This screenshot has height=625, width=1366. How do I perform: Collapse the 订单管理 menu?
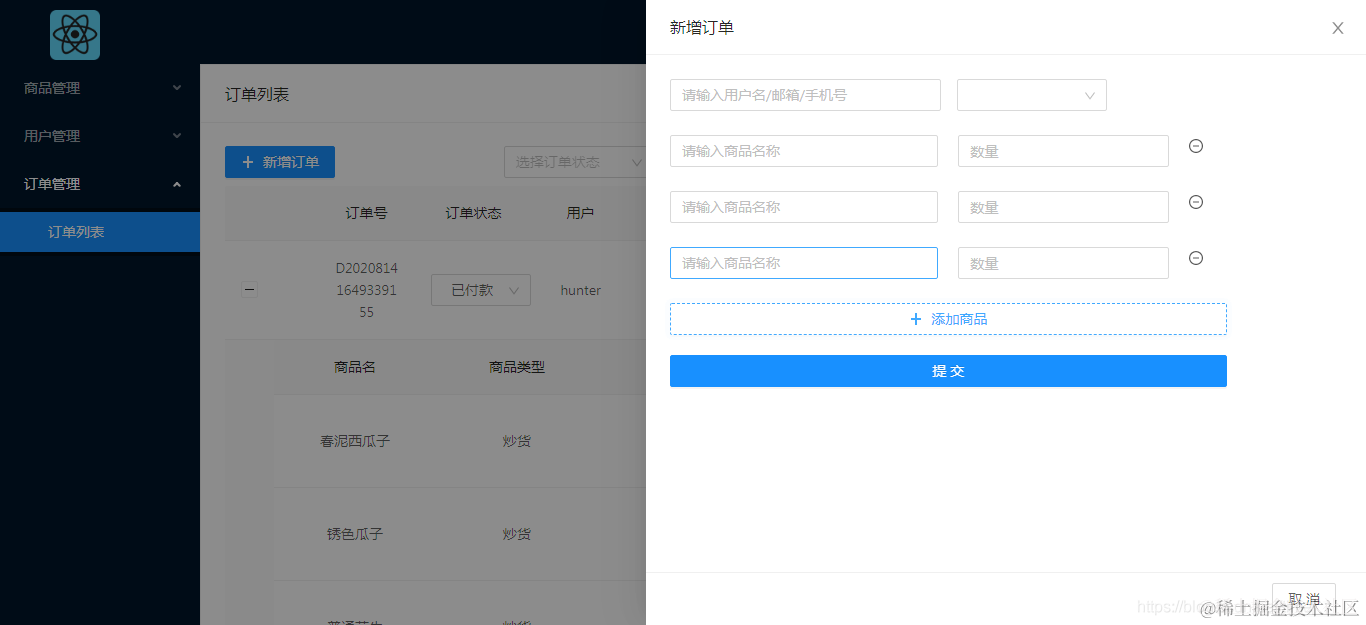[100, 184]
